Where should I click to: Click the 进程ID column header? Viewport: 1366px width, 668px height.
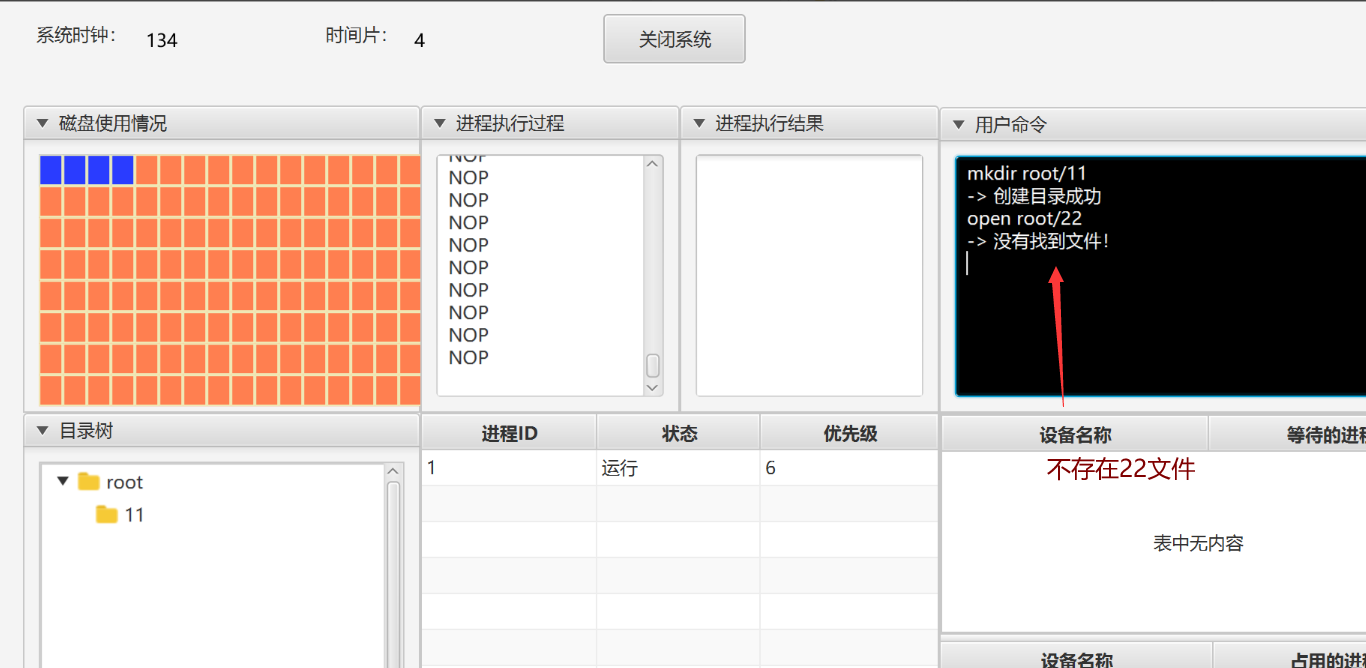[x=509, y=433]
